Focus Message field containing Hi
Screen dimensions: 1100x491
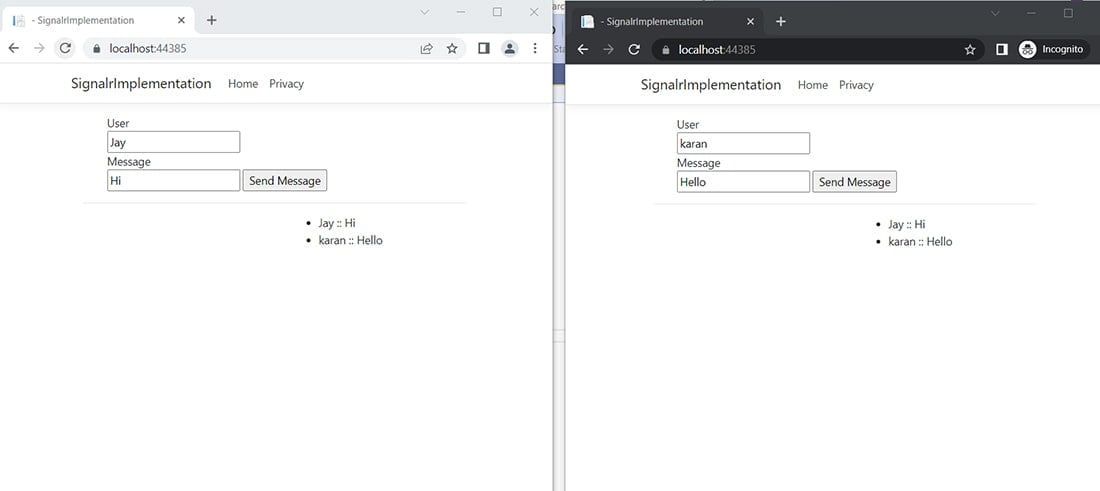click(173, 180)
